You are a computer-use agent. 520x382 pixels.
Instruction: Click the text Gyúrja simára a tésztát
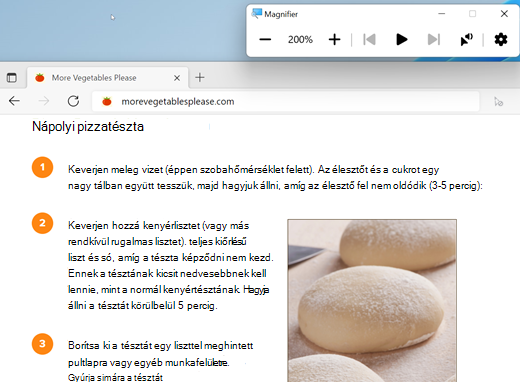point(115,377)
